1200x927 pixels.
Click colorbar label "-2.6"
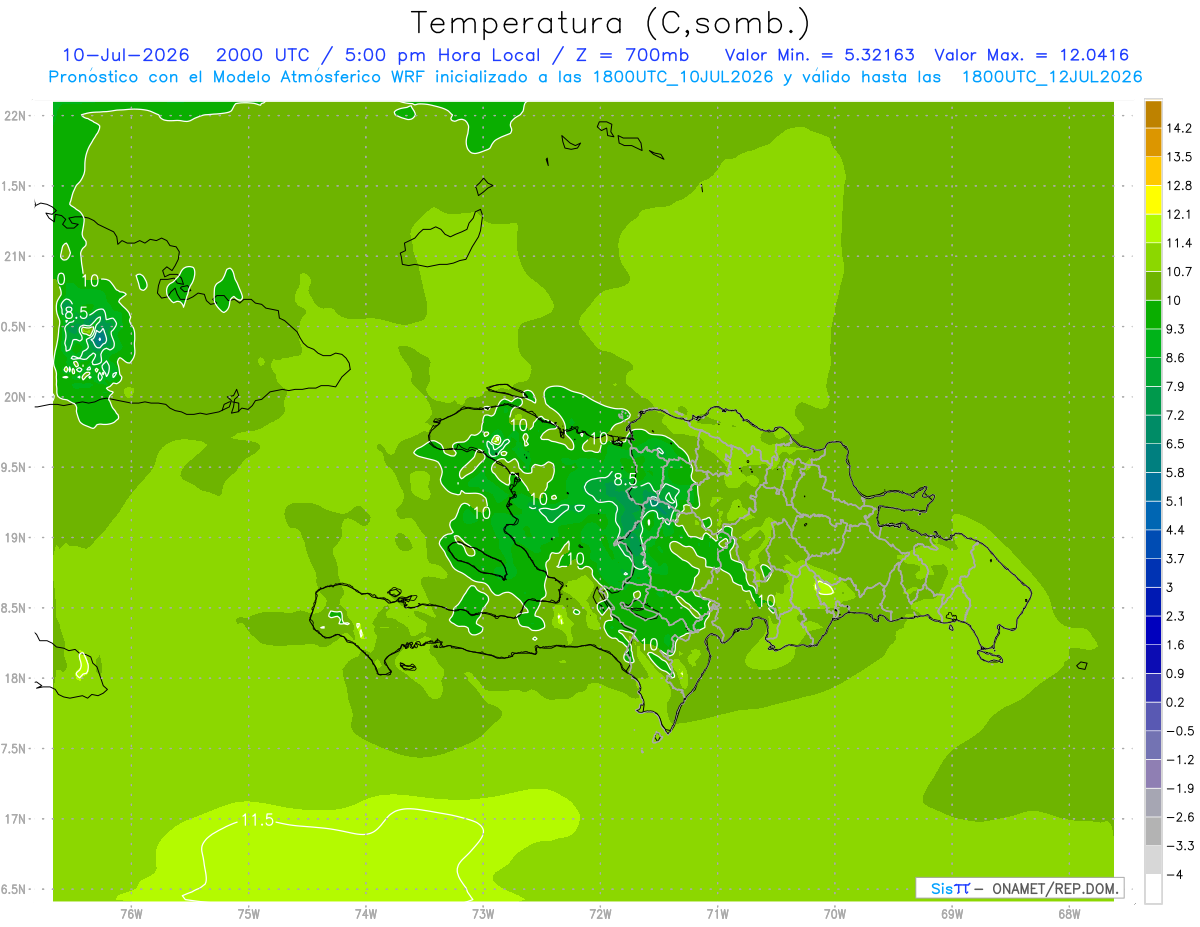click(1181, 817)
